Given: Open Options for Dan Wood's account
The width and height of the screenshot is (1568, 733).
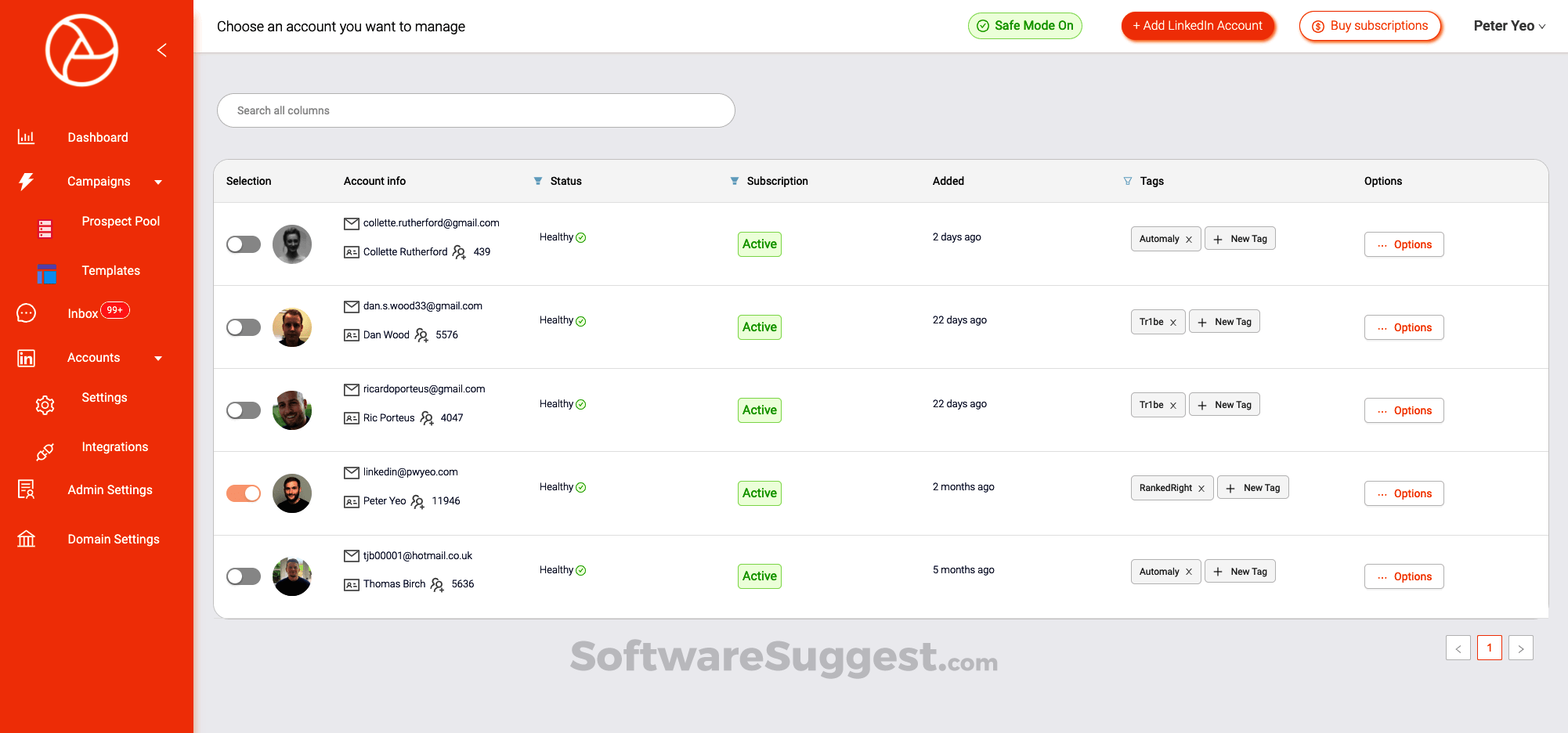Looking at the screenshot, I should click(1404, 327).
